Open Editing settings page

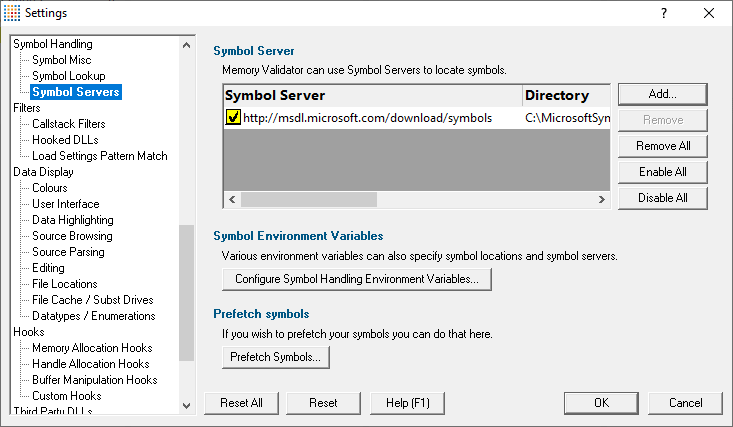tap(48, 268)
